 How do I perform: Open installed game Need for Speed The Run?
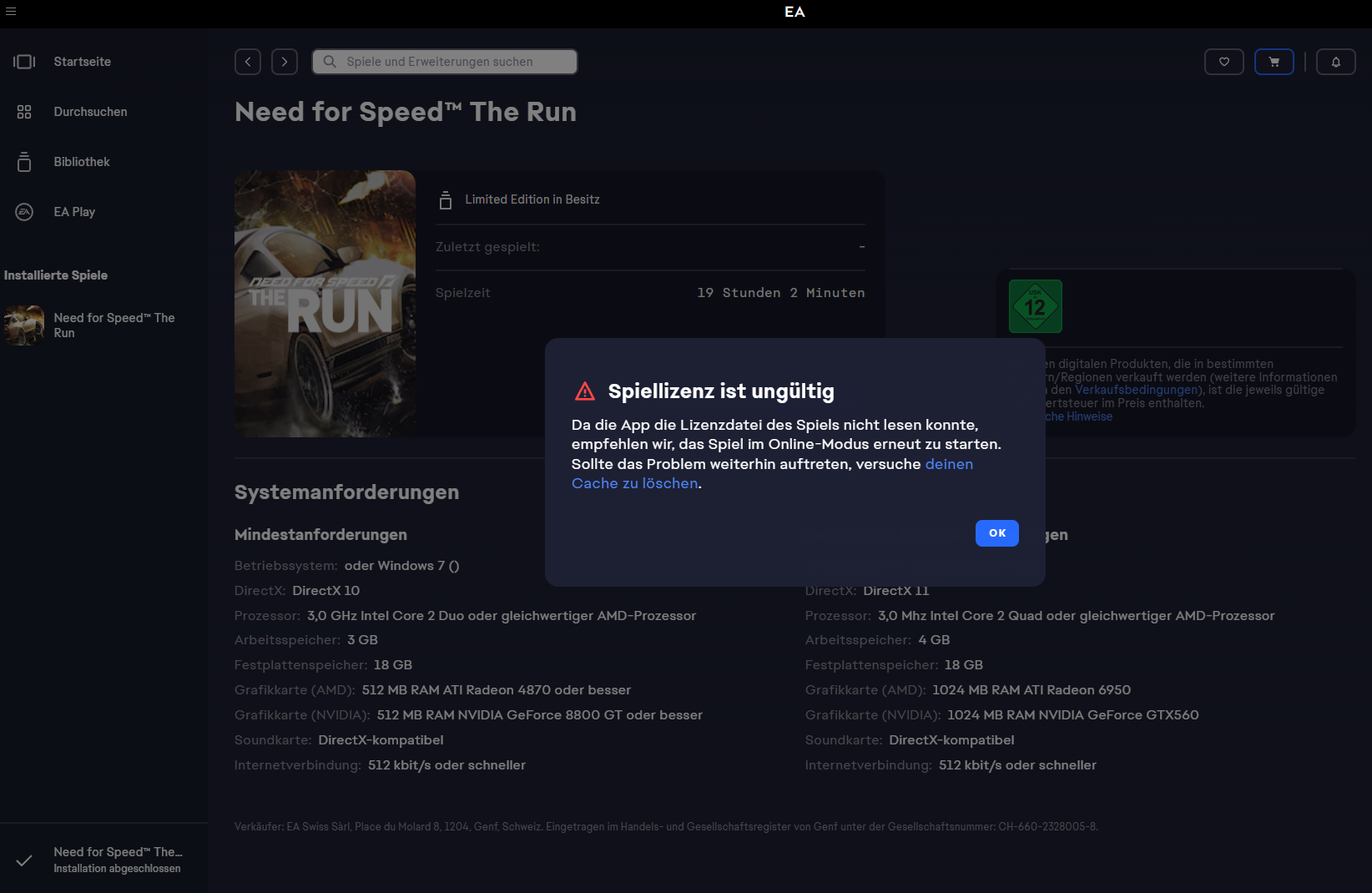coord(114,325)
